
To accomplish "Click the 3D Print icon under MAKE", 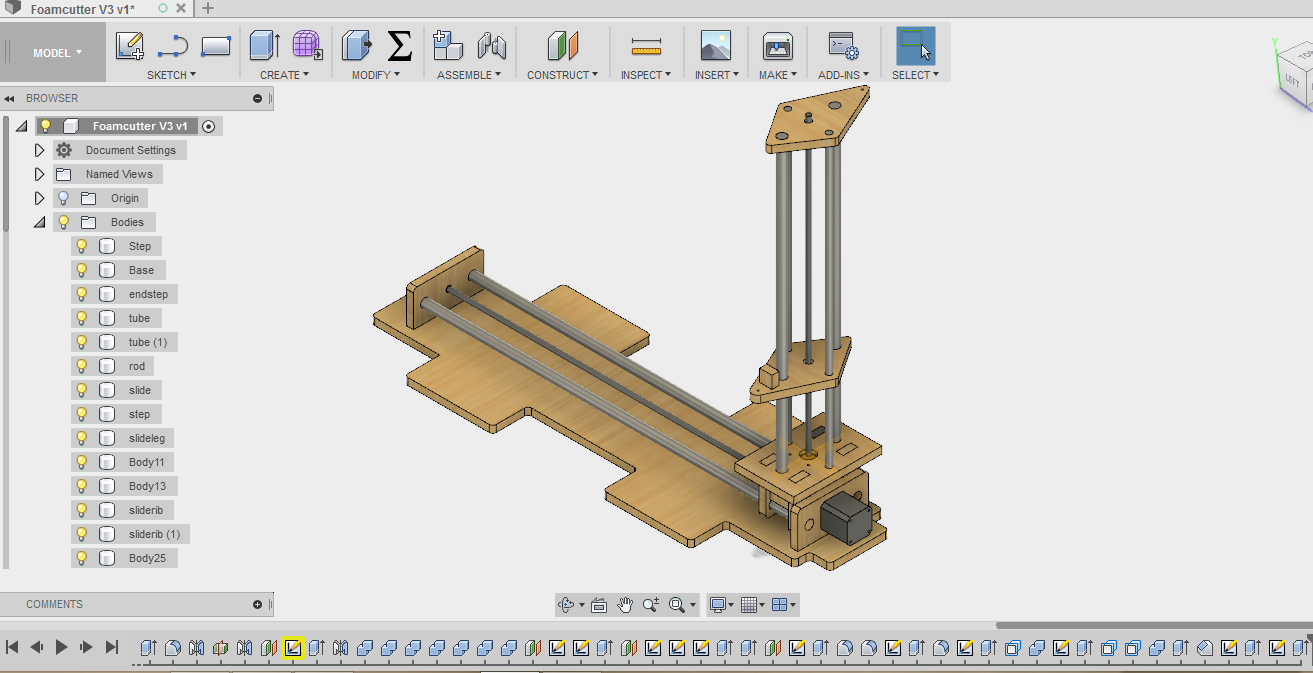I will (777, 45).
